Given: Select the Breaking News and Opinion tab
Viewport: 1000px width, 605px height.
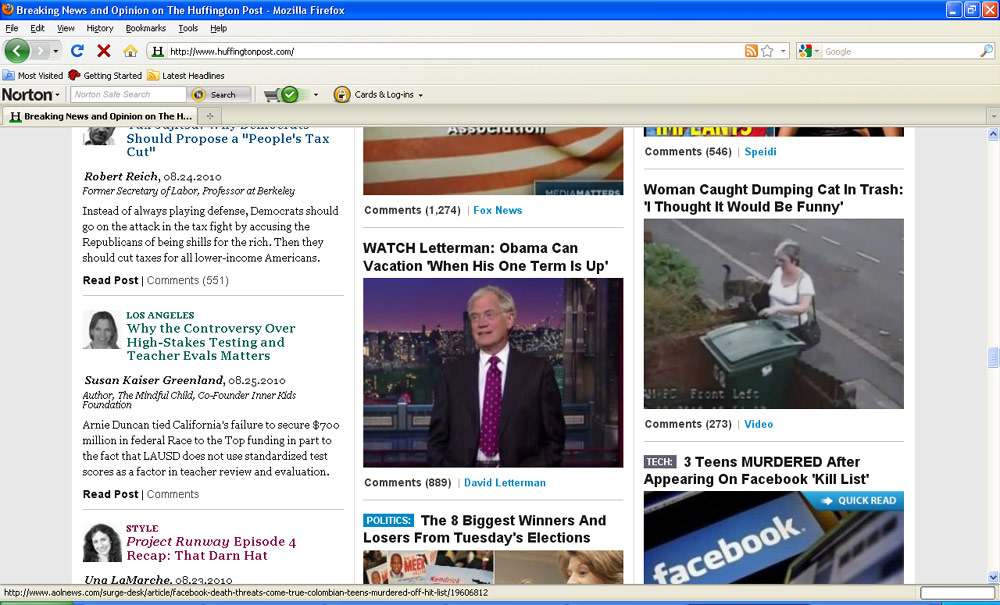Looking at the screenshot, I should 100,116.
